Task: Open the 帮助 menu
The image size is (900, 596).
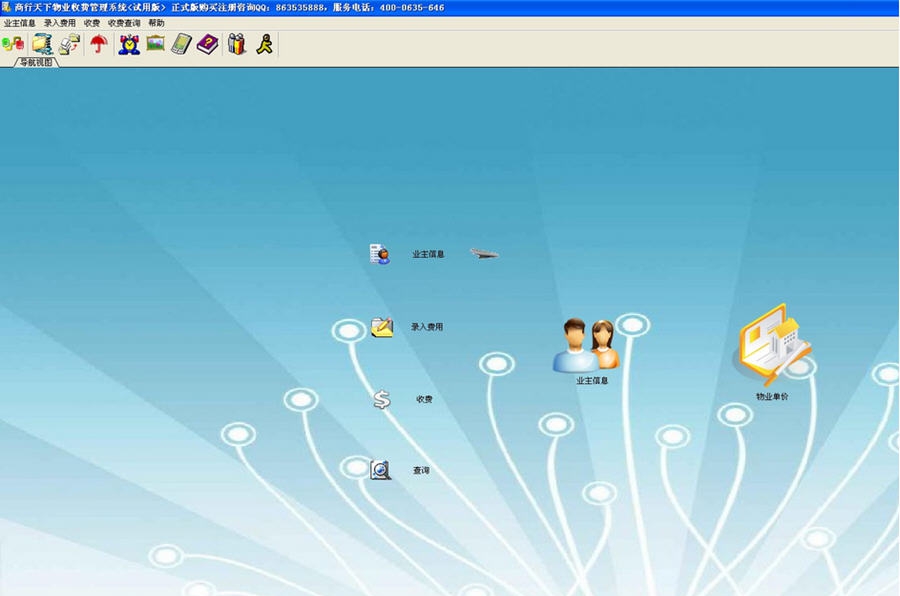Action: pos(156,23)
